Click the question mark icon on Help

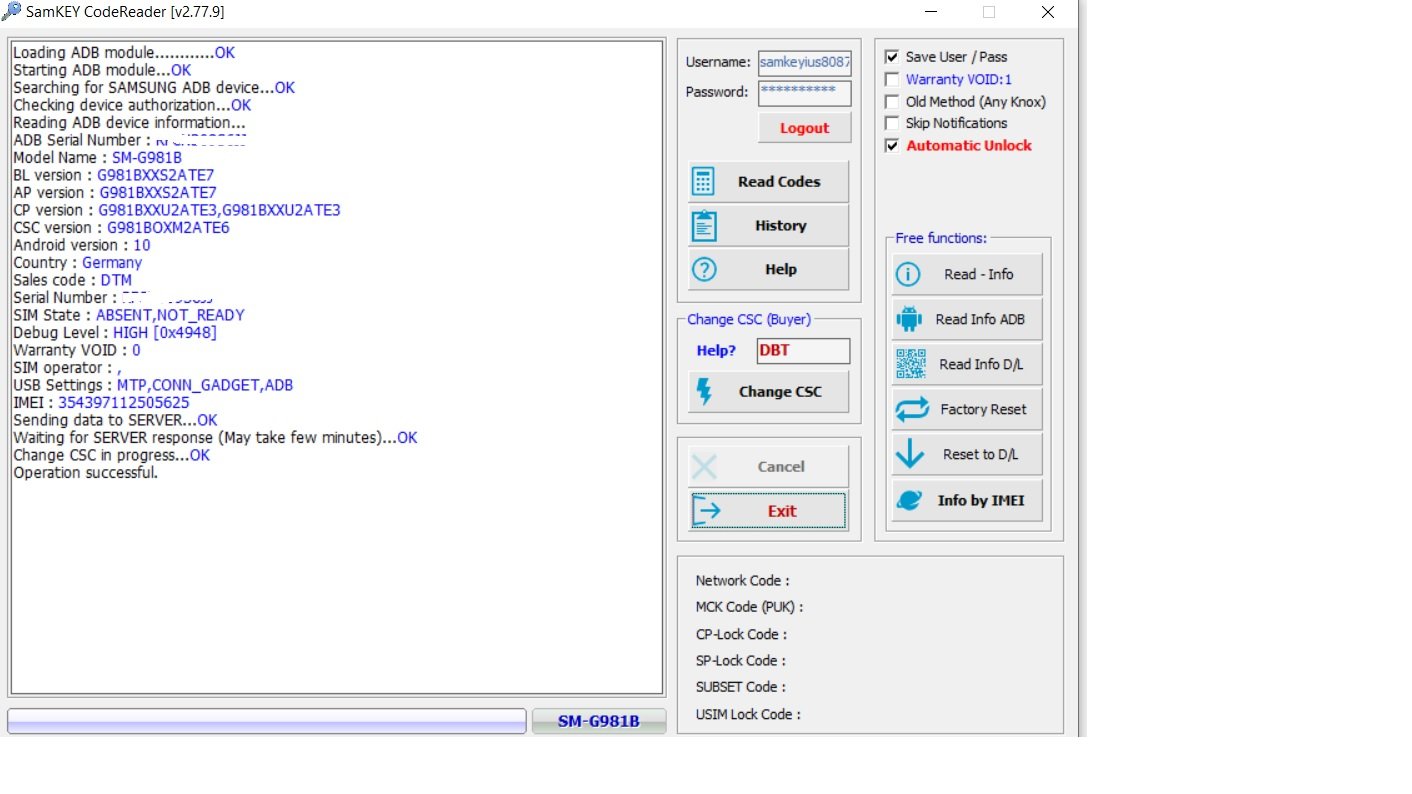[x=704, y=269]
